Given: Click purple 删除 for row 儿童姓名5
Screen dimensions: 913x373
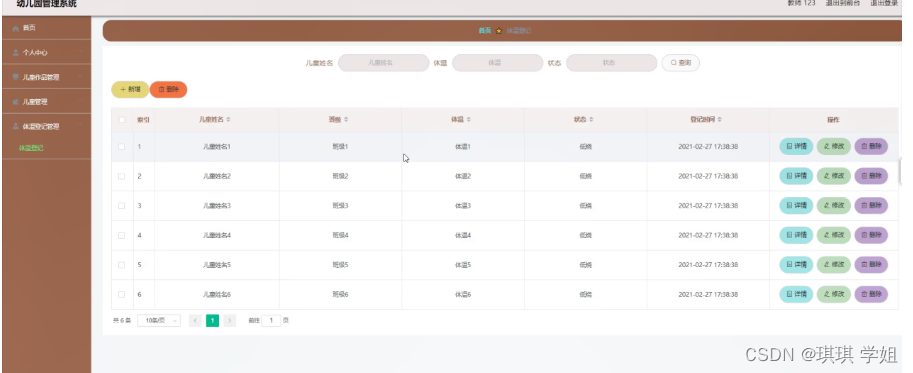Looking at the screenshot, I should pos(871,265).
